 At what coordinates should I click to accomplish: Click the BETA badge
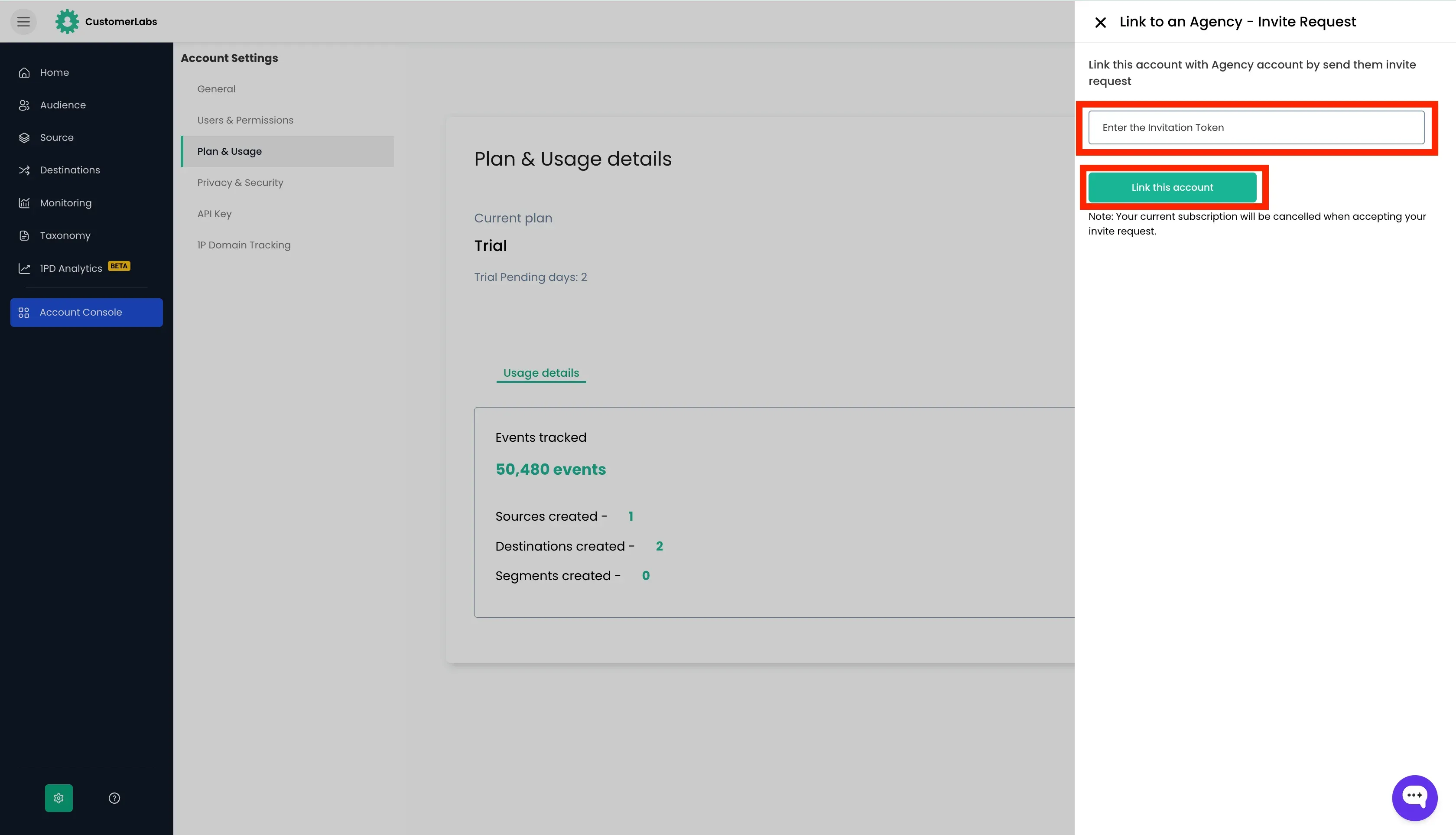tap(119, 266)
